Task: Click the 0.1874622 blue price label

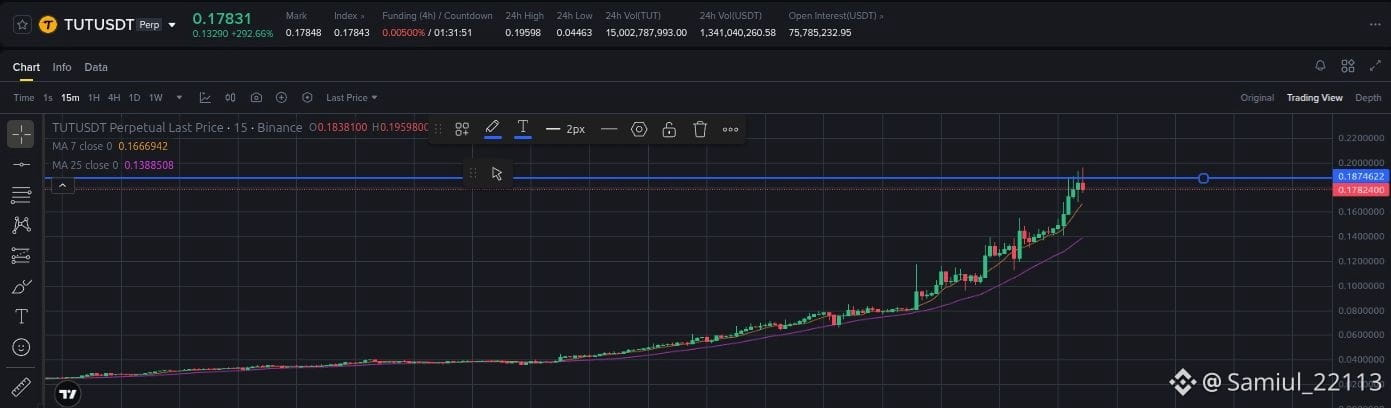Action: [1360, 176]
